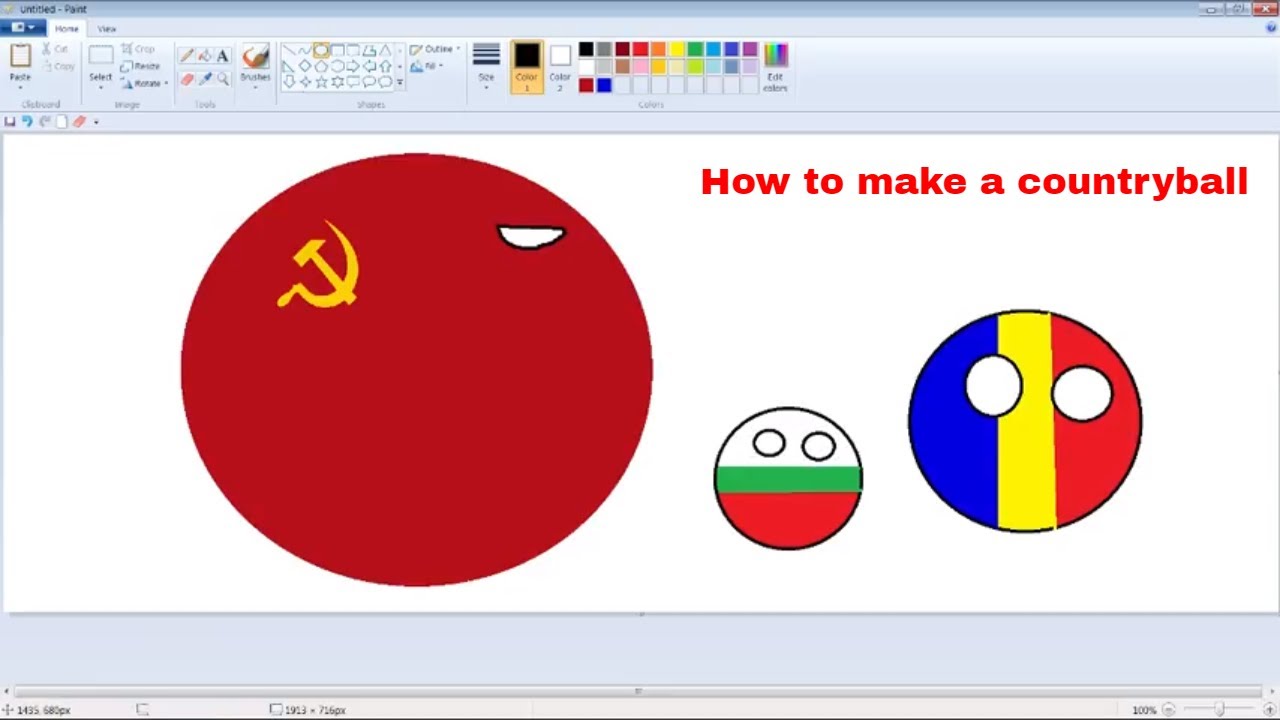Screen dimensions: 1280x720
Task: Choose the Diamond shape
Action: [305, 66]
